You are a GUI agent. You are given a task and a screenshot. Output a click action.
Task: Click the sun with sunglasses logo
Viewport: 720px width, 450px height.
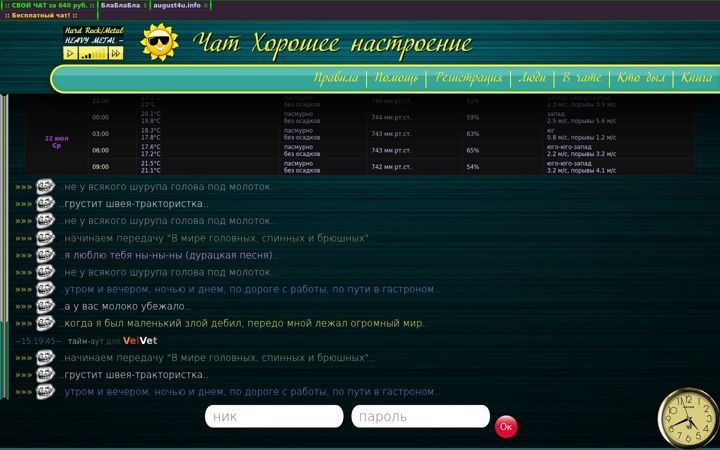point(159,42)
